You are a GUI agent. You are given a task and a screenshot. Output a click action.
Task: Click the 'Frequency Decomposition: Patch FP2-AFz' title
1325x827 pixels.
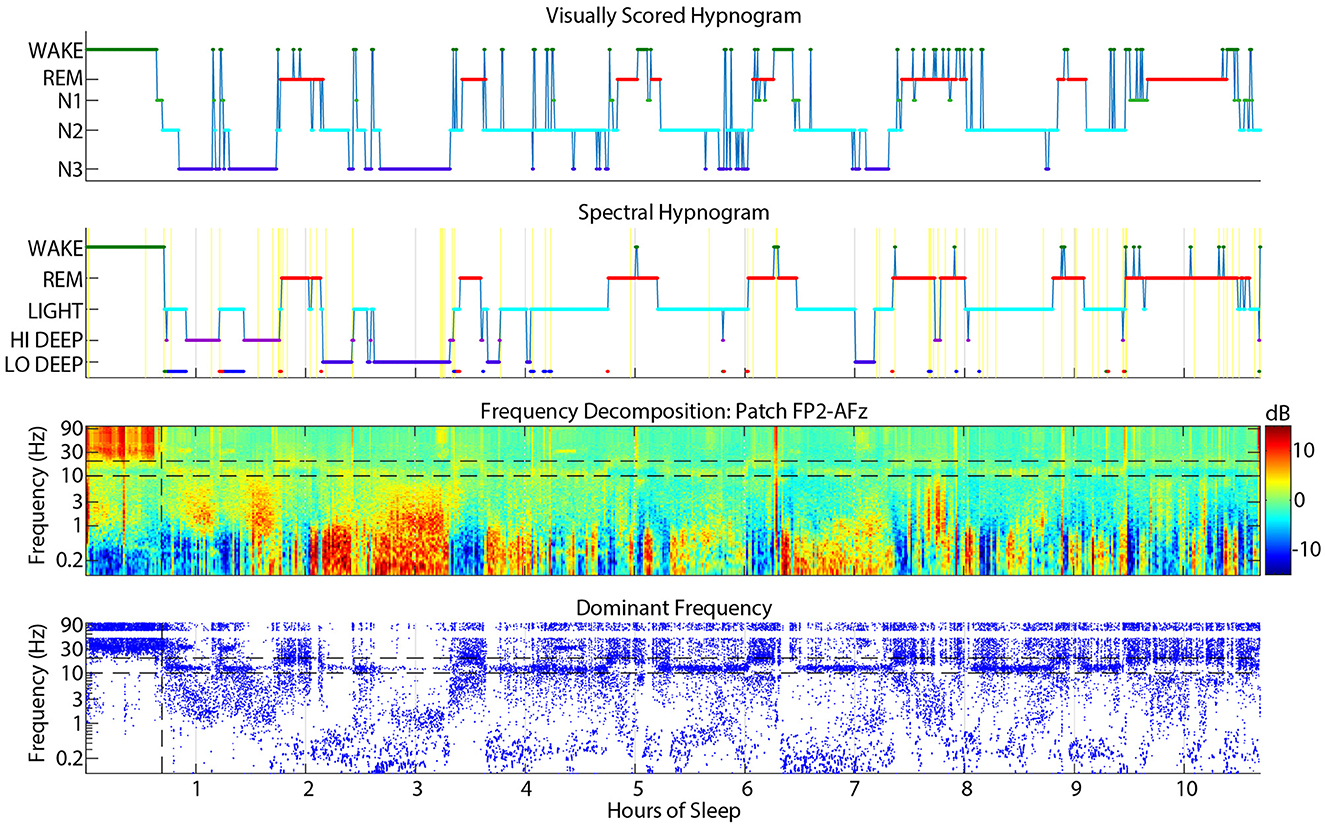673,410
